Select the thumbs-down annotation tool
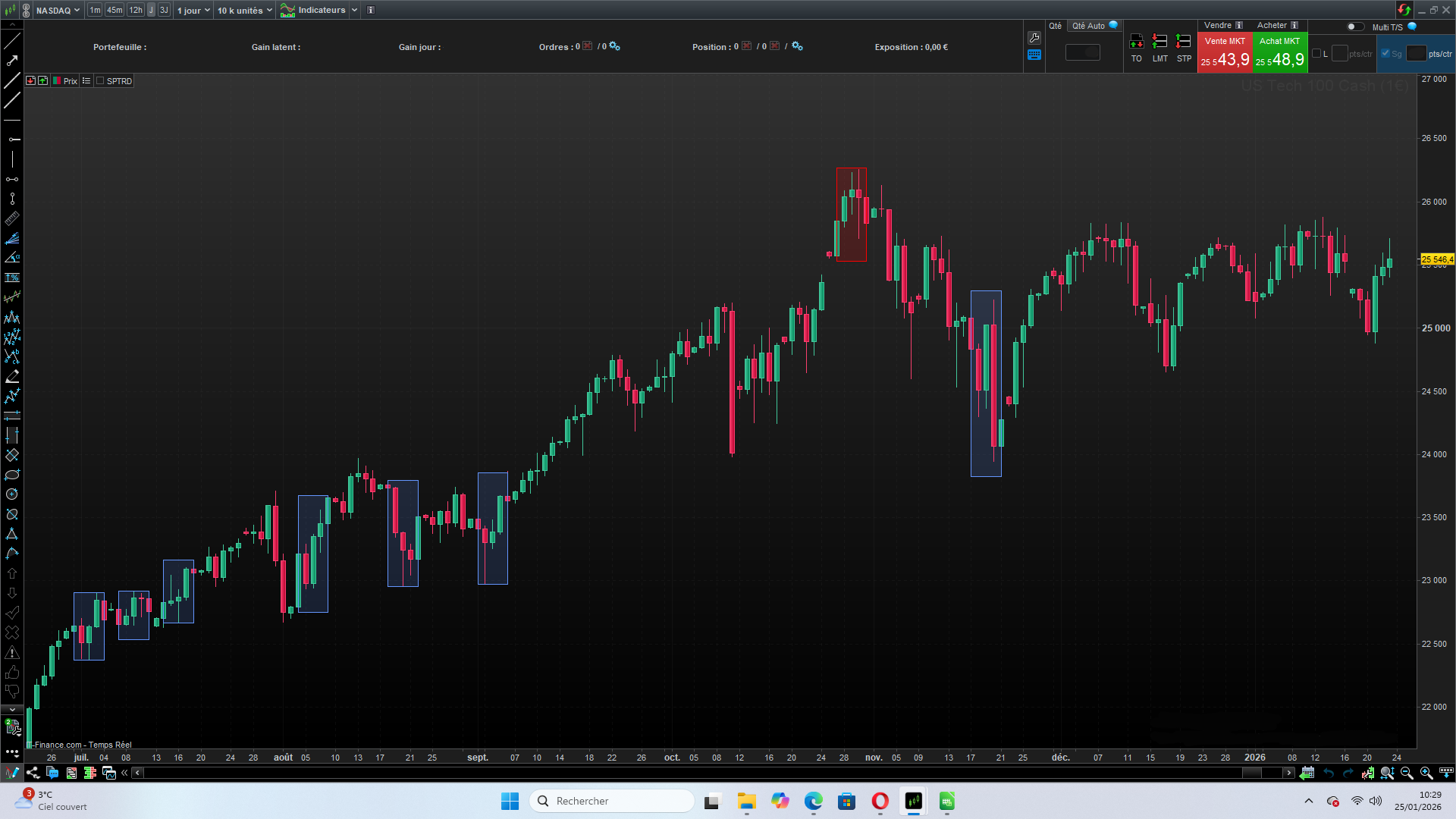 [12, 692]
